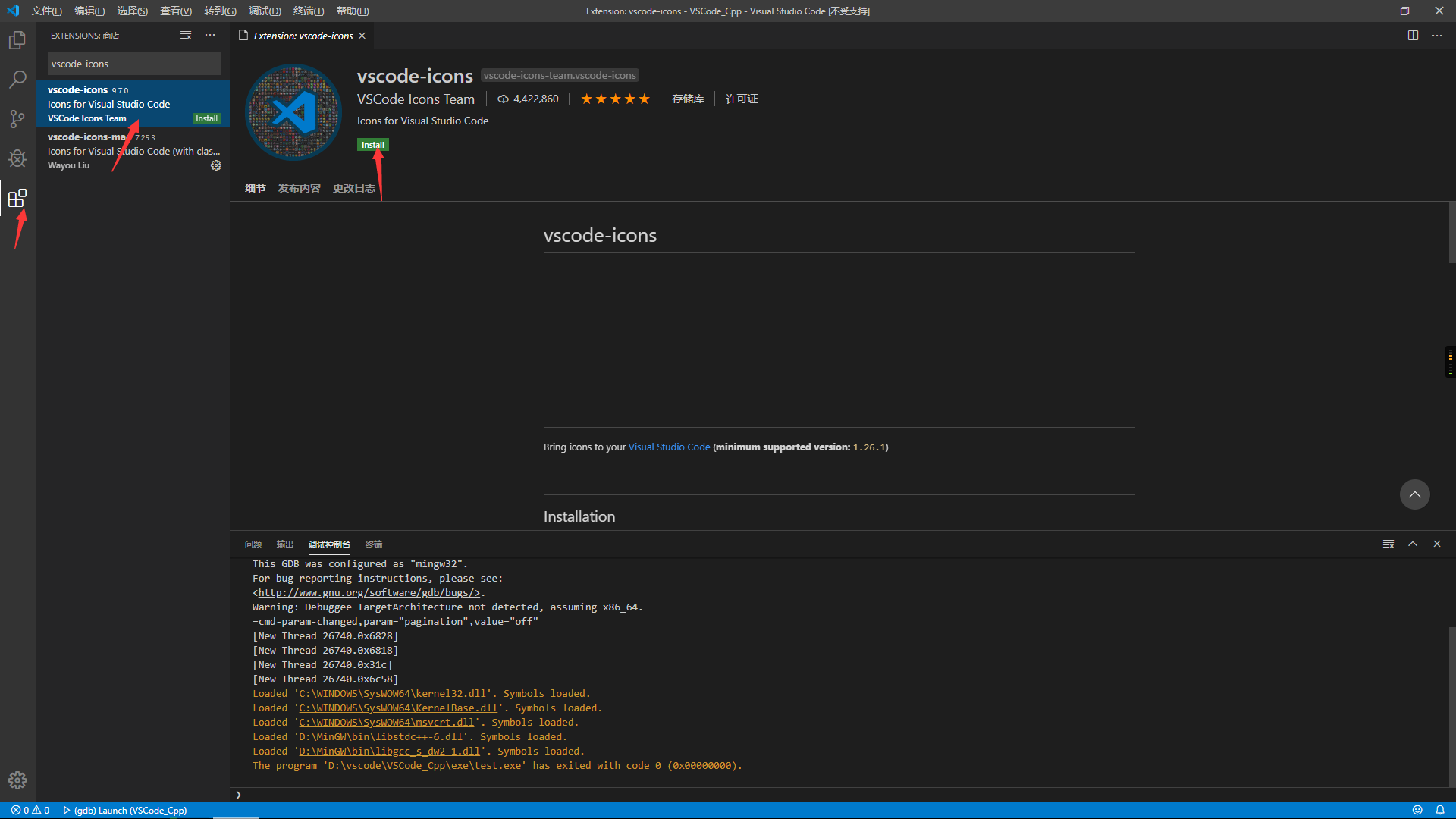This screenshot has height=819, width=1456.
Task: Open Extensions panel more actions ellipsis
Action: [210, 36]
